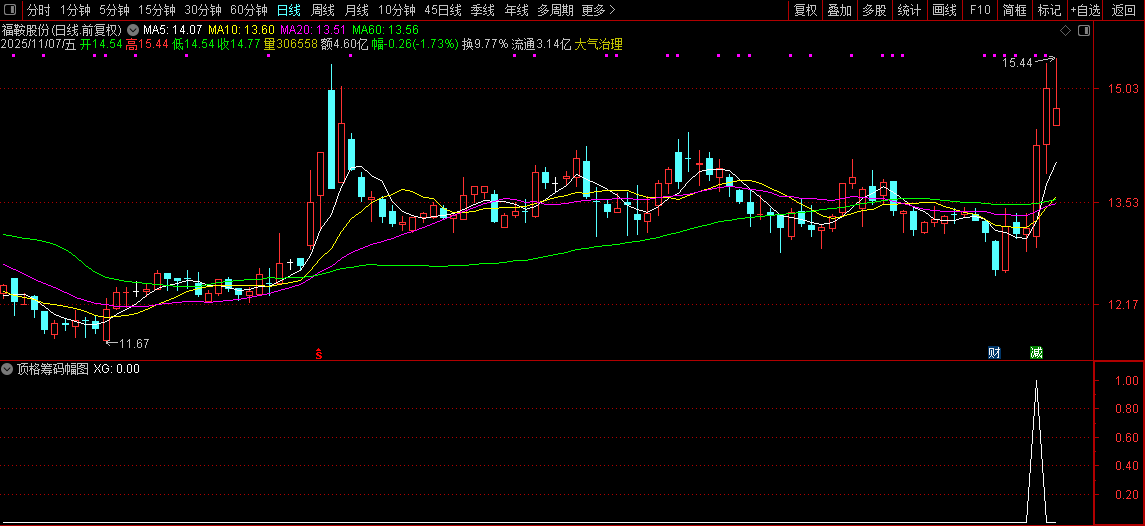Click the 顶格筹码幅图 indicator name
The image size is (1145, 526).
click(53, 369)
